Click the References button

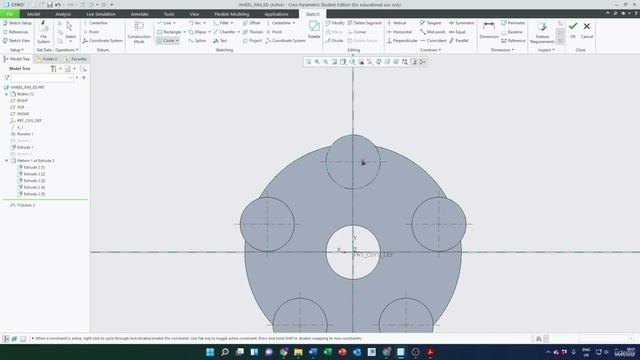coord(16,32)
